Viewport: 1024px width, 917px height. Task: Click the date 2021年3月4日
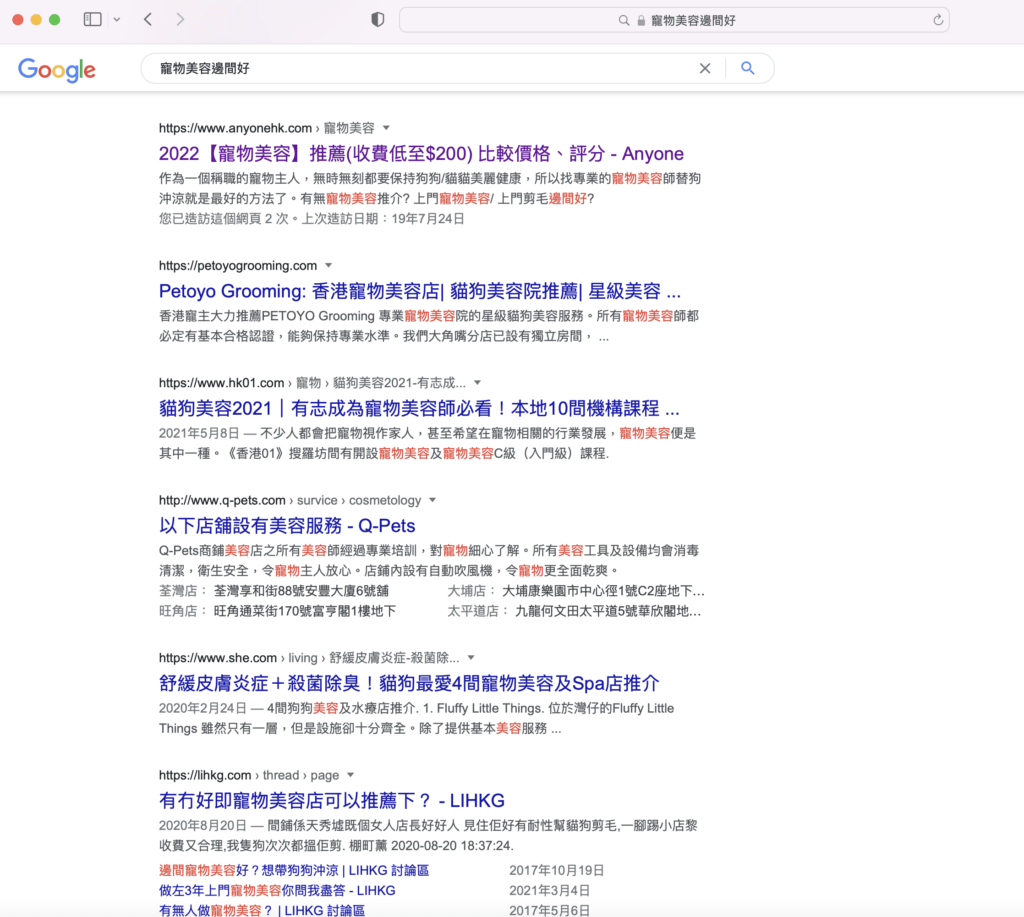(549, 891)
